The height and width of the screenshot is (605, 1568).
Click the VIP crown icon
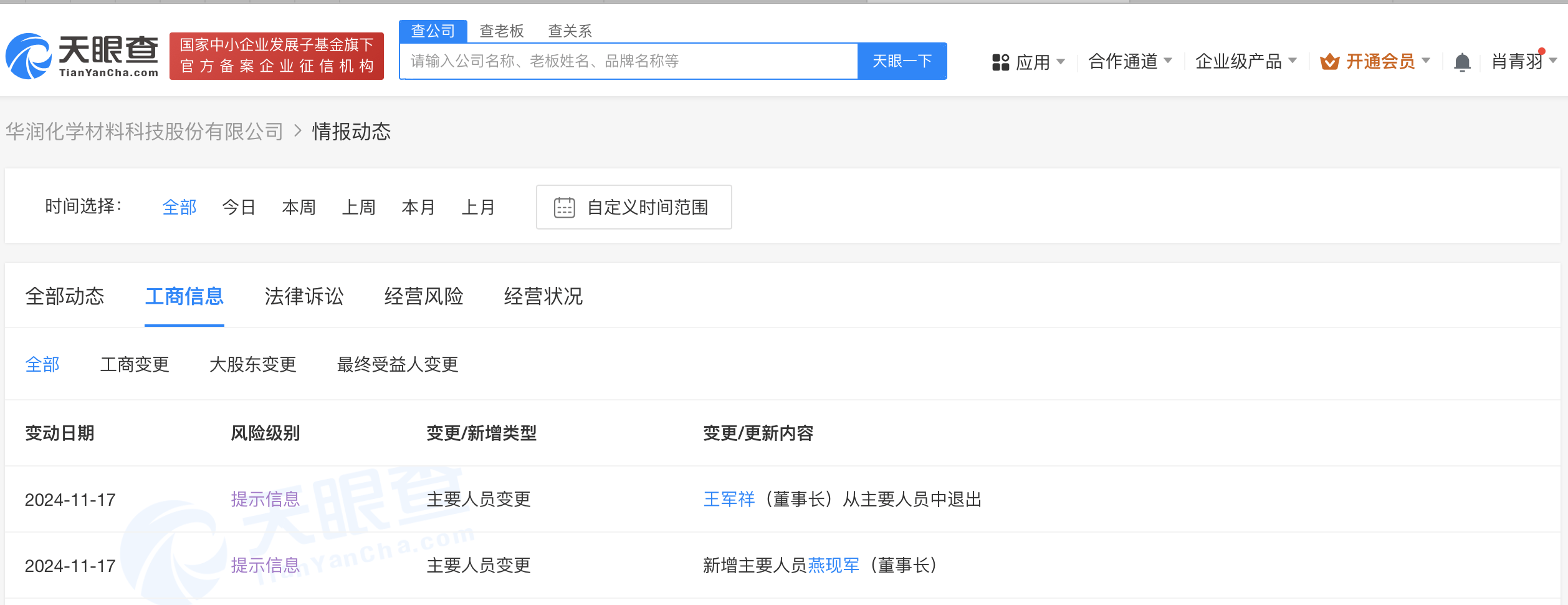[1329, 62]
